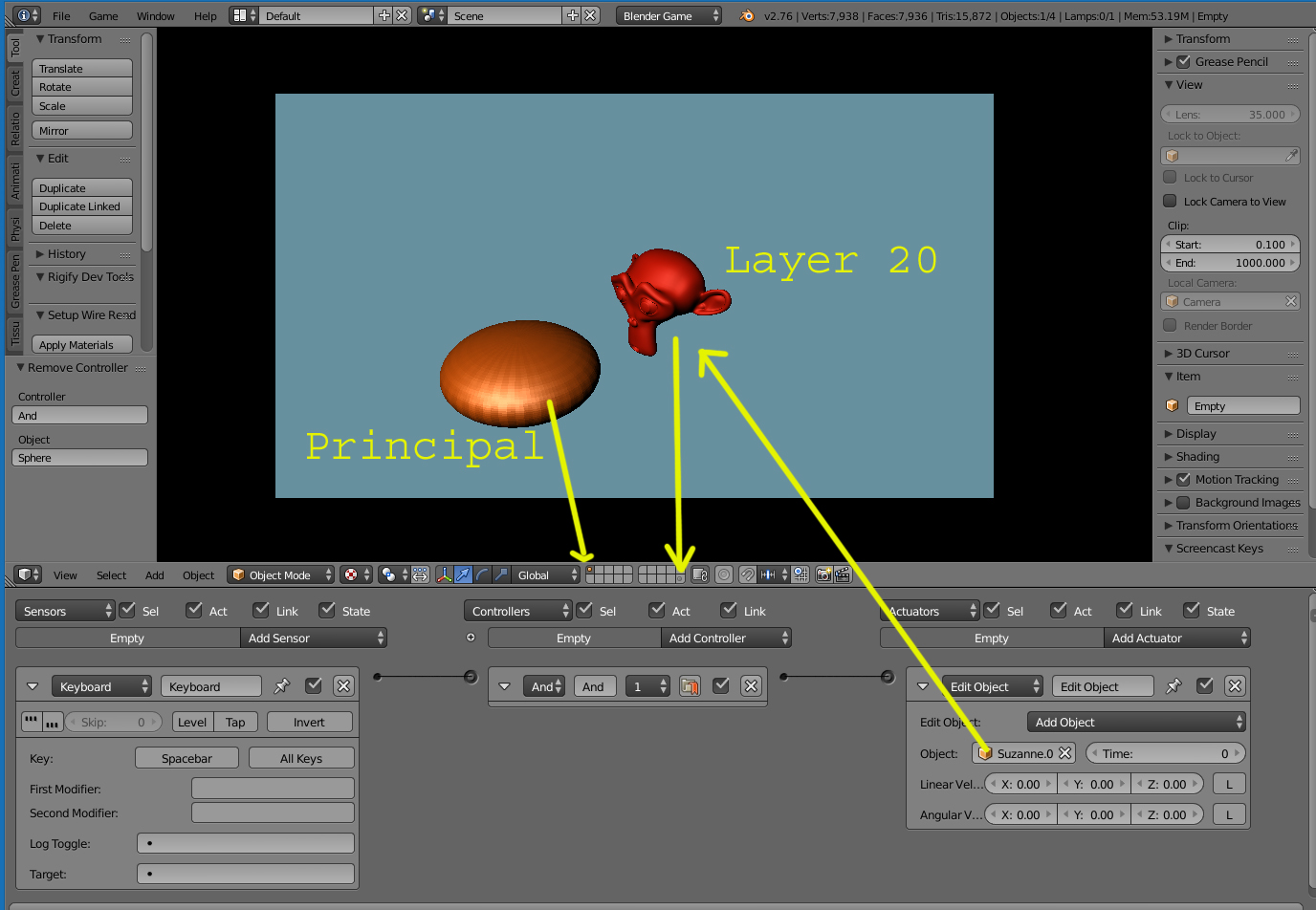Toggle the Sensors State checkbox
The width and height of the screenshot is (1316, 910).
click(x=327, y=611)
